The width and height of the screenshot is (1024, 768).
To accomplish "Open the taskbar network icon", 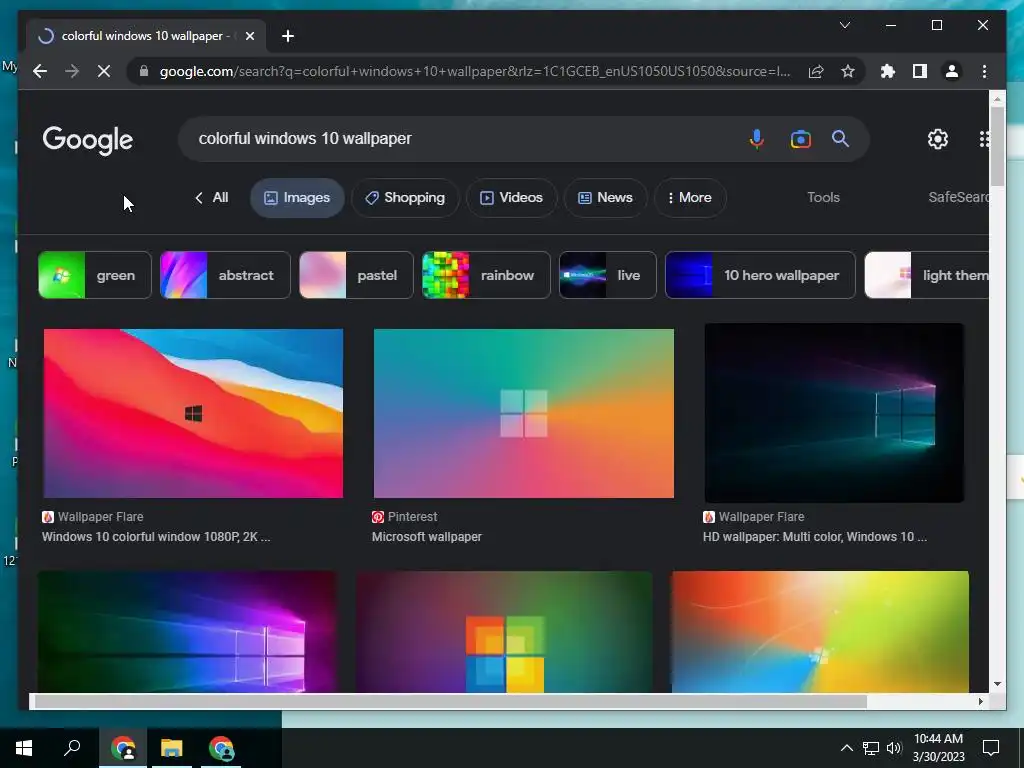I will tap(871, 748).
